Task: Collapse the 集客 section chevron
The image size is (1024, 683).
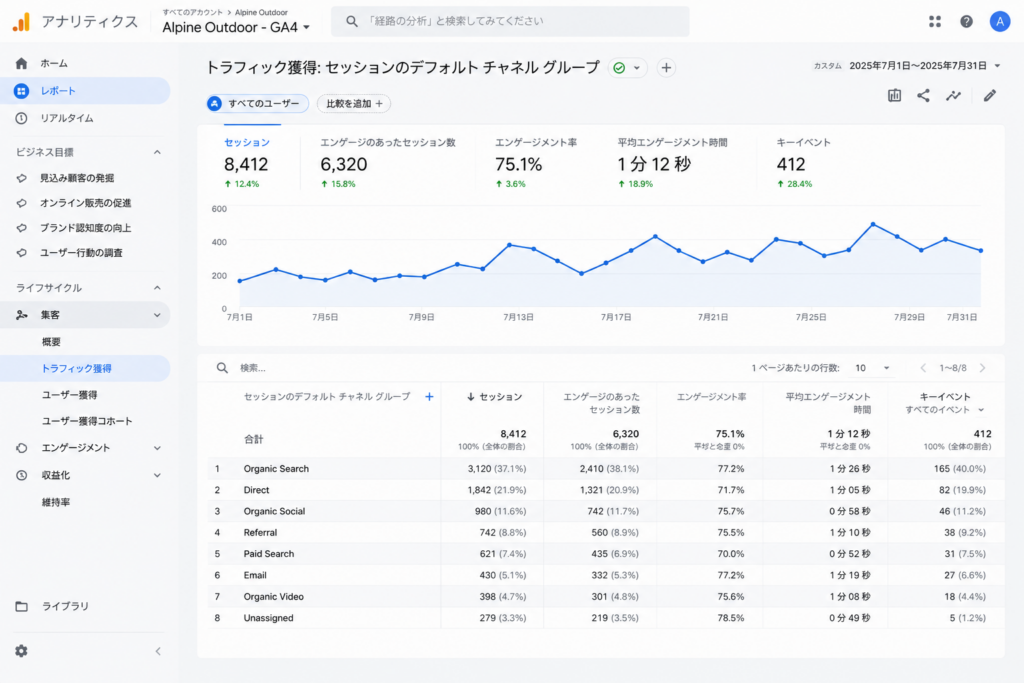Action: coord(157,315)
